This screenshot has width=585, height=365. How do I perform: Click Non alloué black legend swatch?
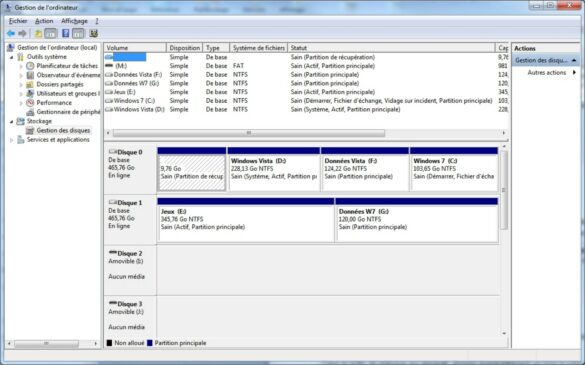pyautogui.click(x=109, y=343)
